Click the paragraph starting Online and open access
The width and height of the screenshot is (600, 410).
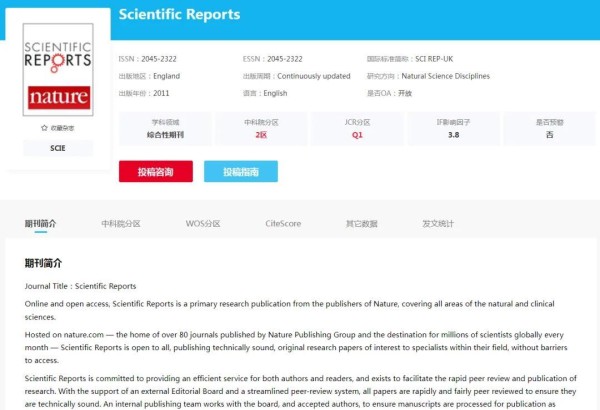[290, 310]
